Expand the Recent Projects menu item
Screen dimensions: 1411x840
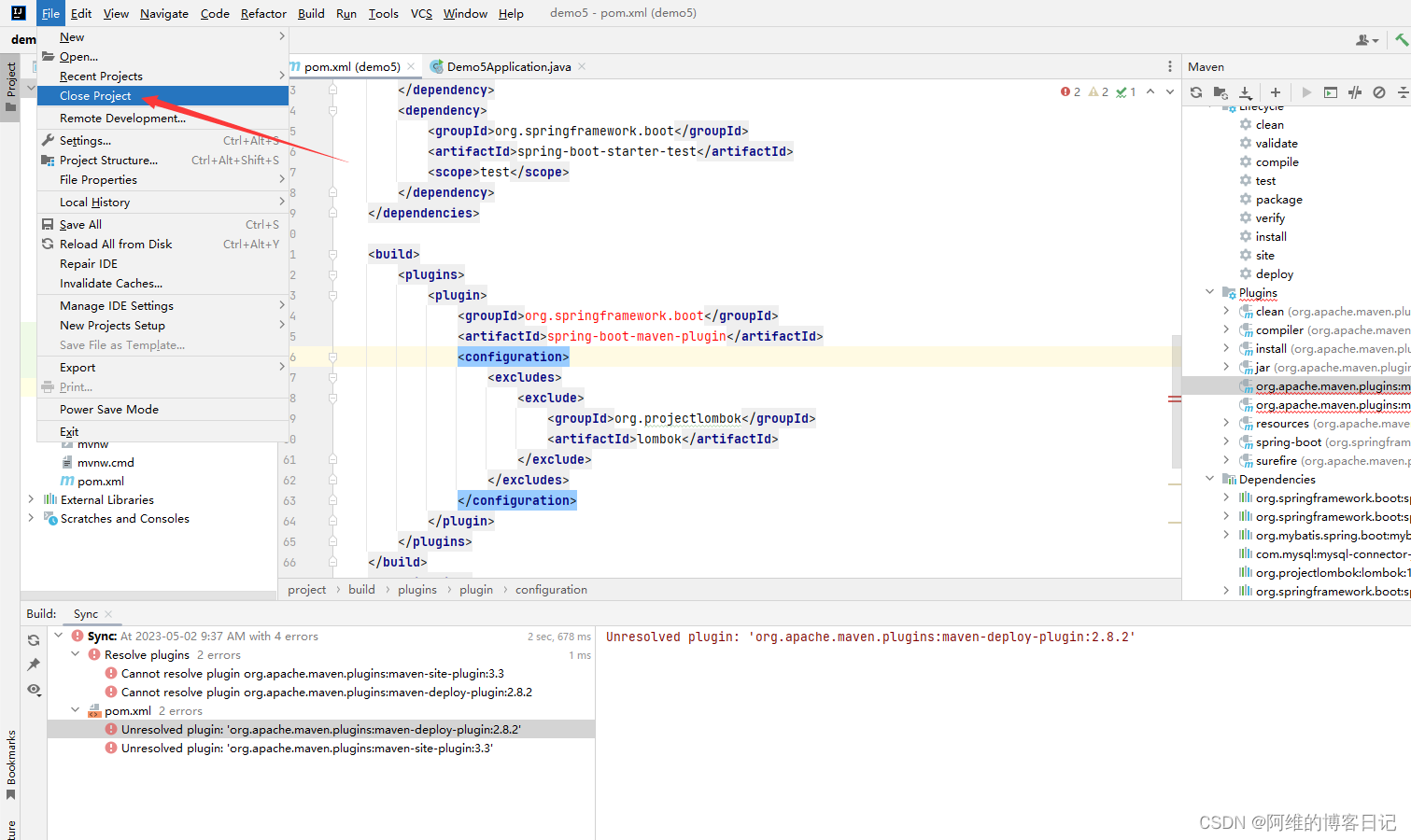[99, 76]
